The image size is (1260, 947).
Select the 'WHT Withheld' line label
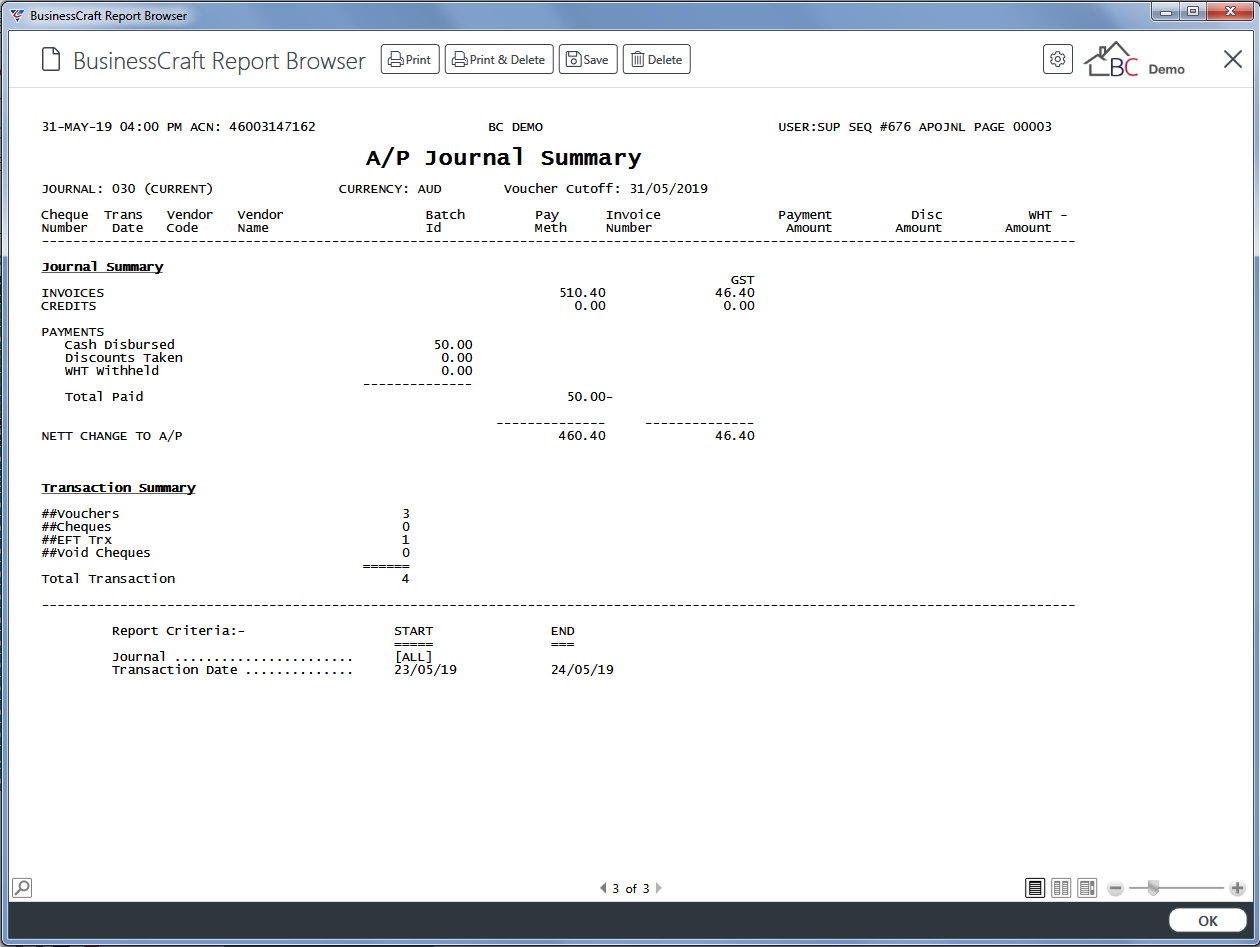(x=111, y=371)
